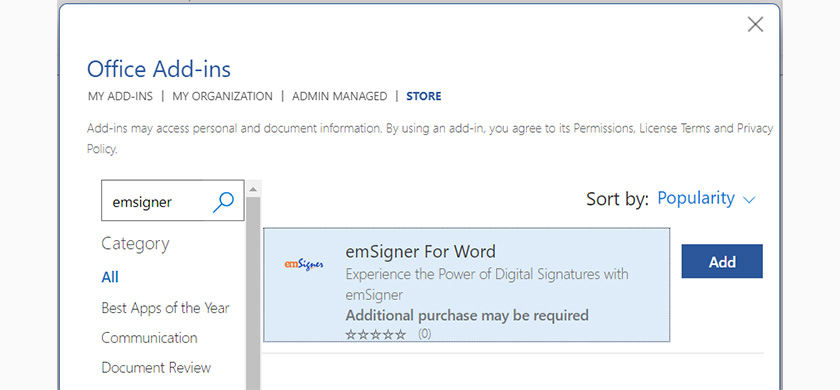The width and height of the screenshot is (840, 390).
Task: Switch to MY ADD-INS tab
Action: pos(120,96)
